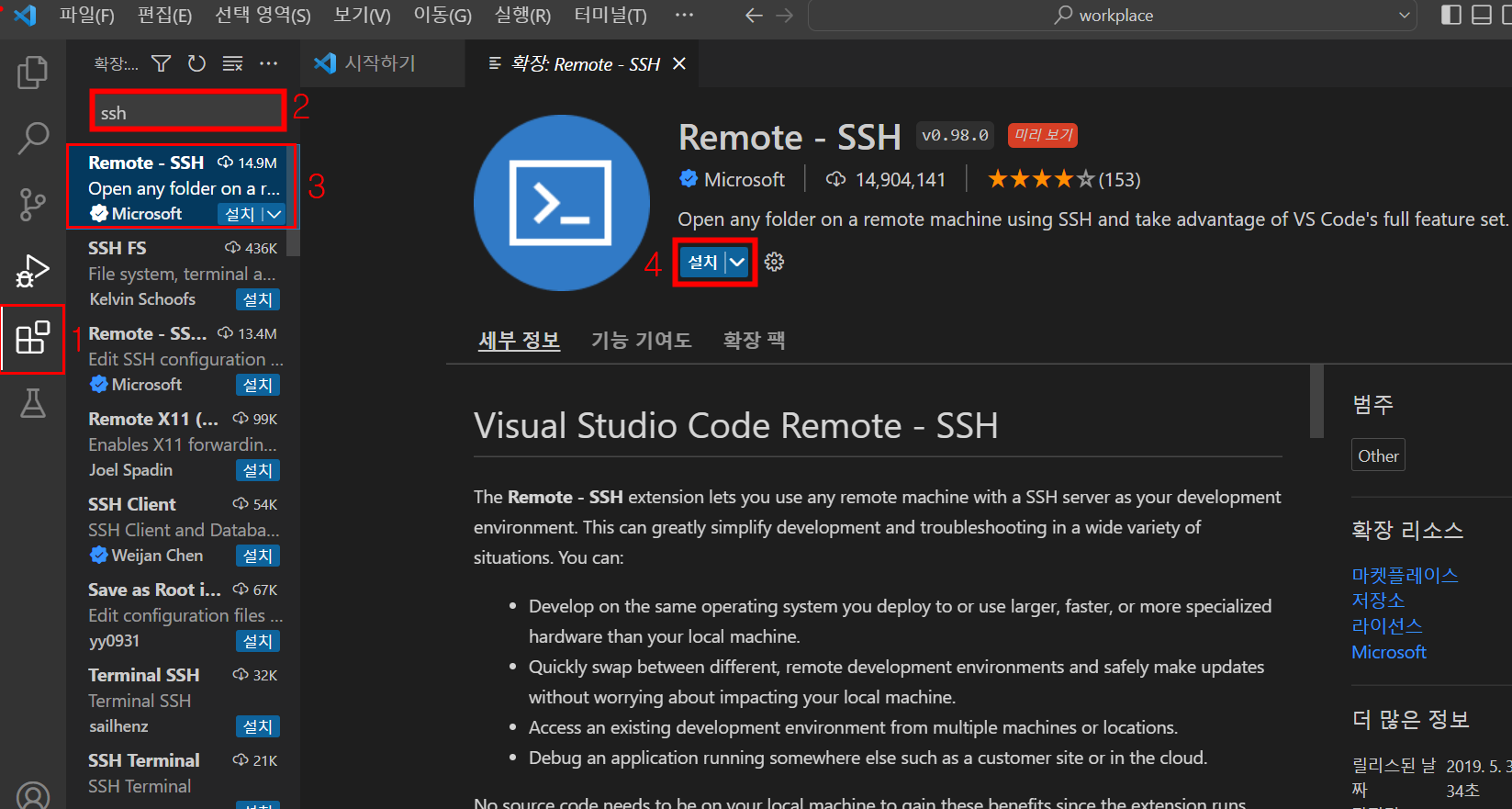Open the Microsoft resource link

(x=1389, y=652)
